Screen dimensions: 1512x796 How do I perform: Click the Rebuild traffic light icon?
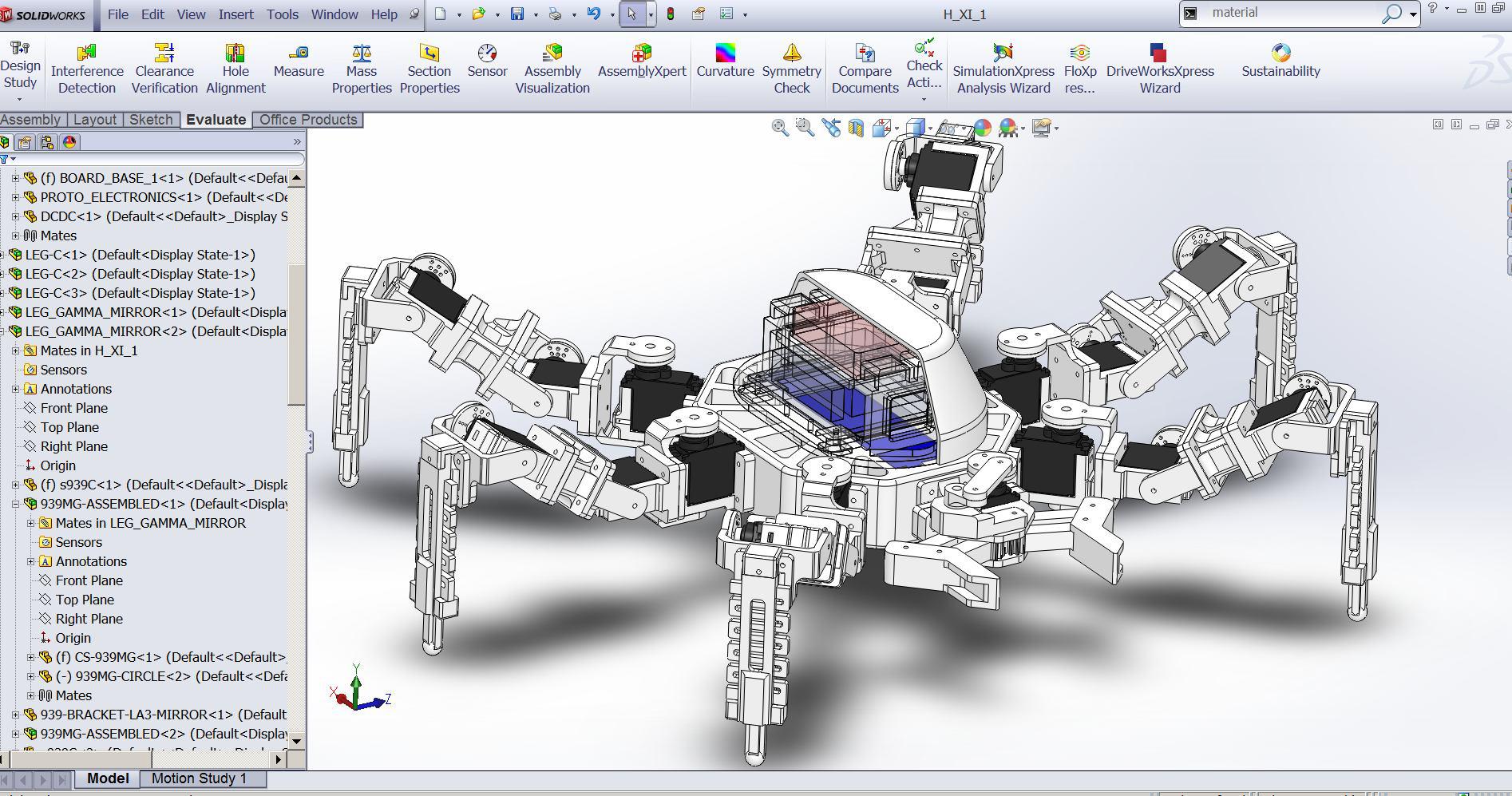[671, 14]
